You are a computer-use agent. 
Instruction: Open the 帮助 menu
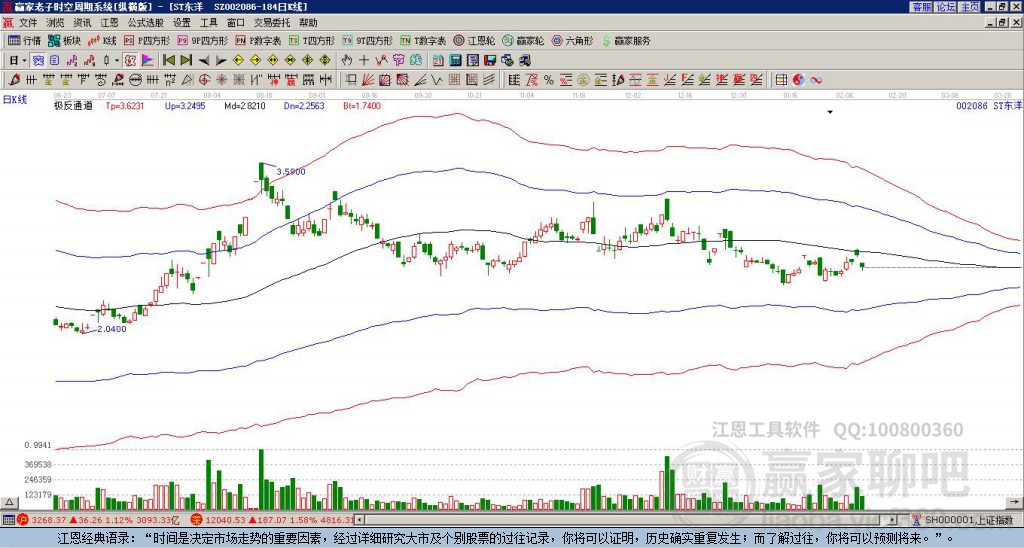click(x=308, y=23)
